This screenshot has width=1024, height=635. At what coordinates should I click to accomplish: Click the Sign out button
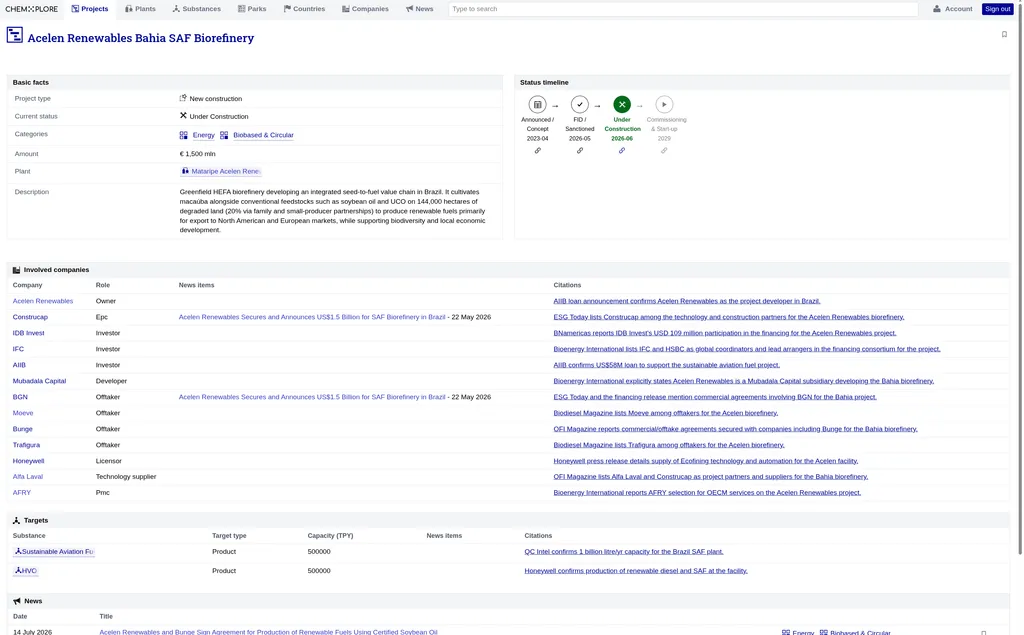997,8
